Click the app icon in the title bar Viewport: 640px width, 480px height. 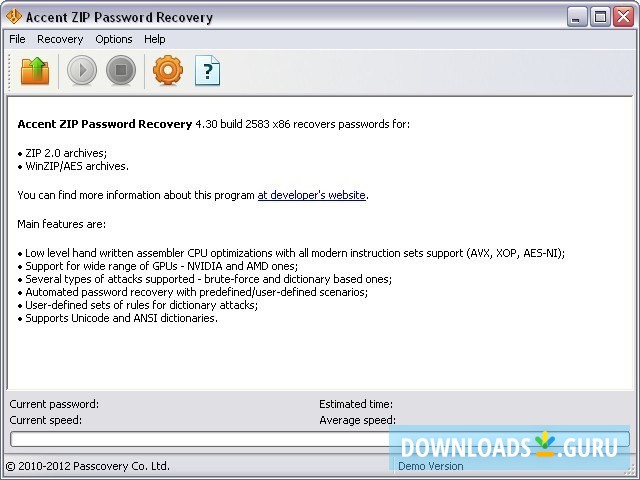coord(13,17)
